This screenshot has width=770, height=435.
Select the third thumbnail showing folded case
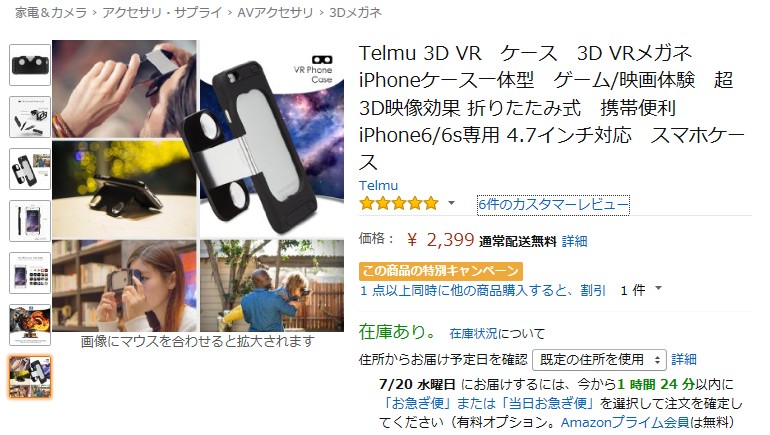pos(30,169)
